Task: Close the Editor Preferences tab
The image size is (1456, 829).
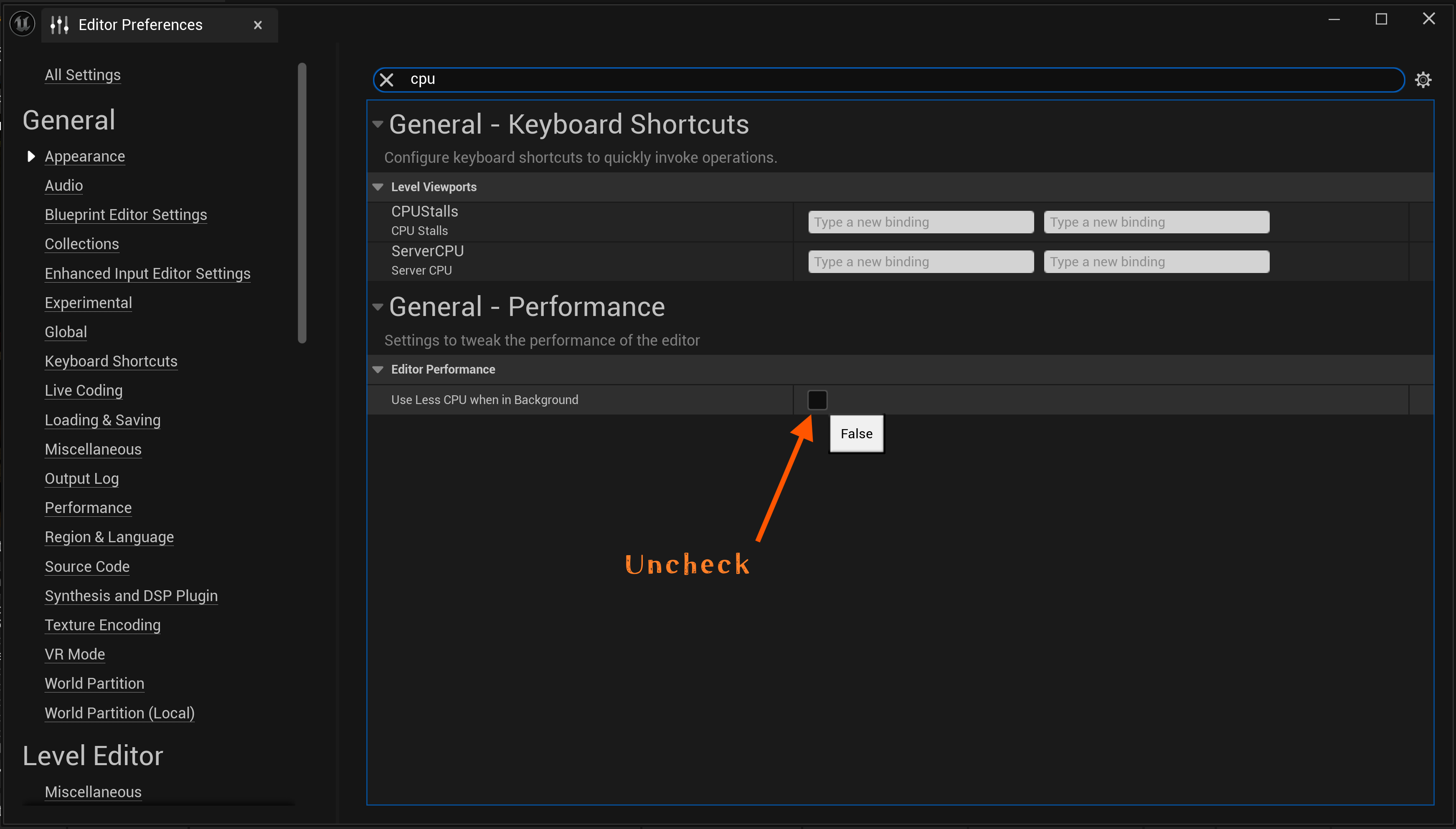Action: point(257,25)
